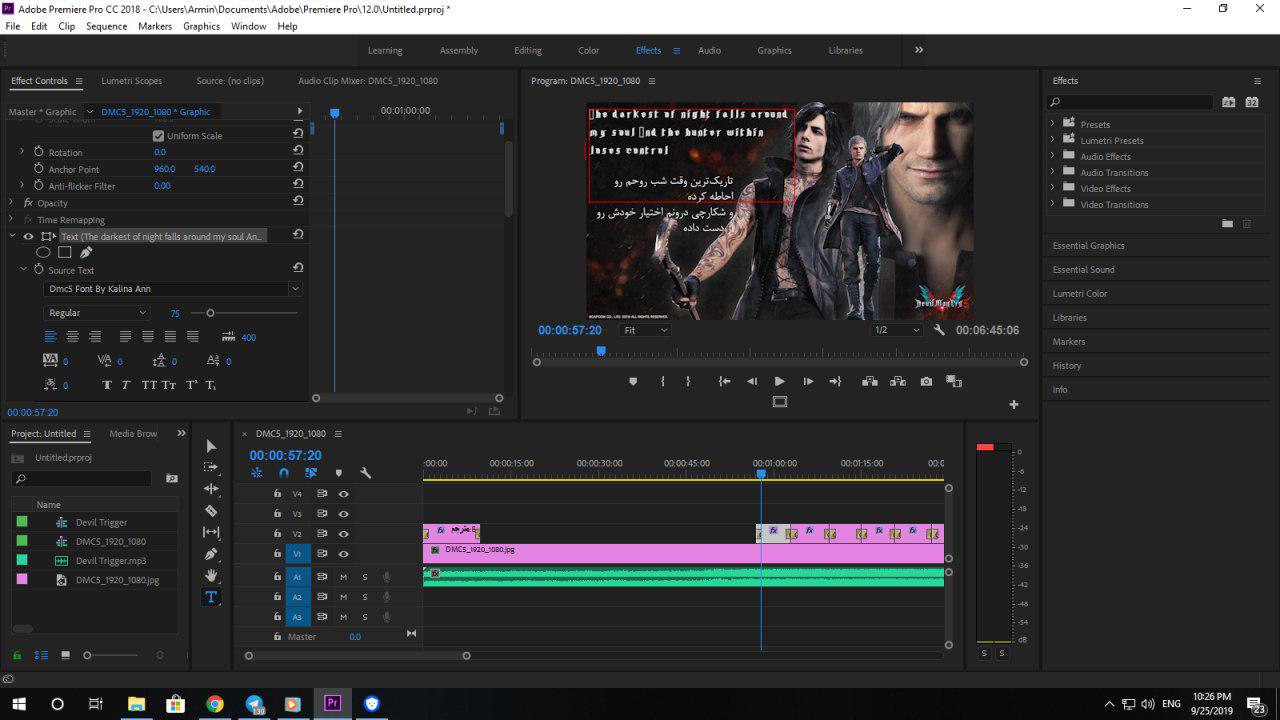Reset Rotation parameter
Screen dimensions: 1280x720
pos(298,151)
